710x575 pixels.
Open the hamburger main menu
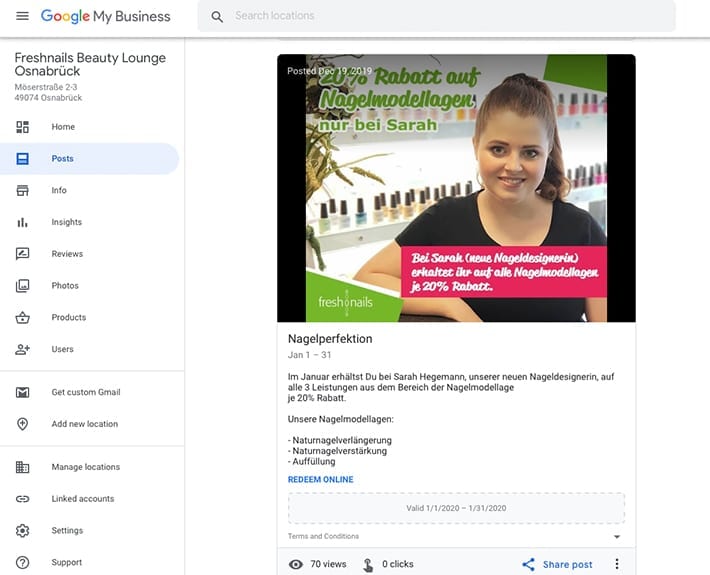(x=22, y=16)
